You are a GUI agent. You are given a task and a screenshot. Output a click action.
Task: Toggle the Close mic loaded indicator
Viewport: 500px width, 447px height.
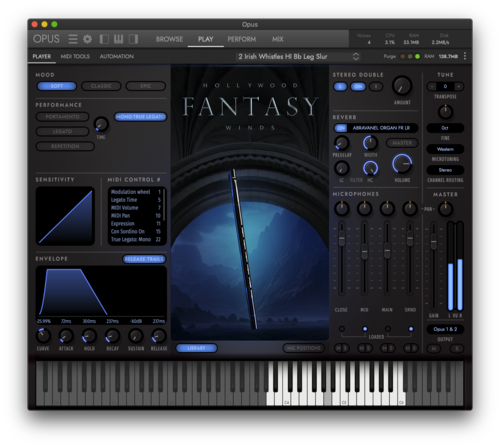(342, 329)
